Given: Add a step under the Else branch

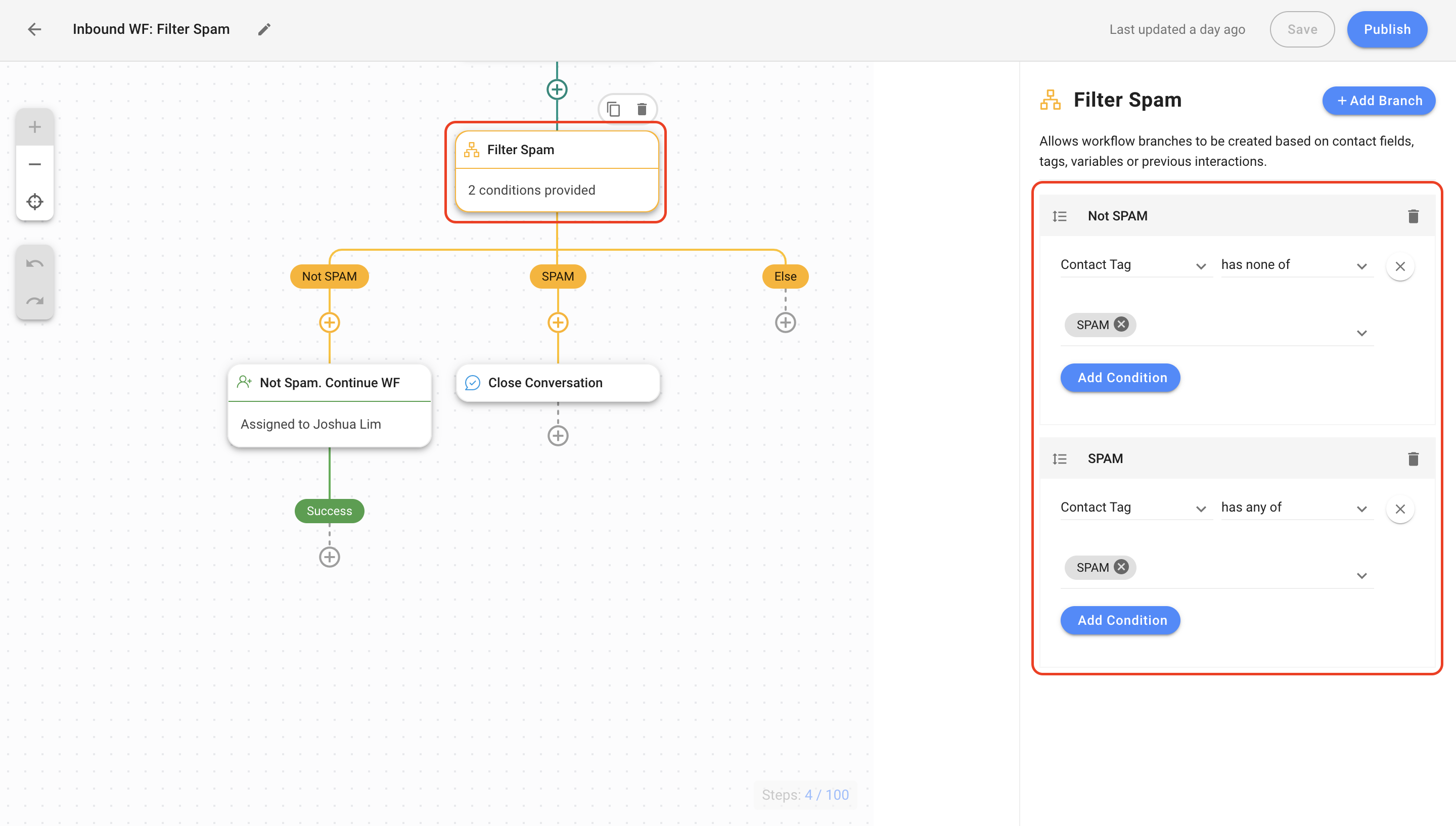Looking at the screenshot, I should click(x=785, y=323).
